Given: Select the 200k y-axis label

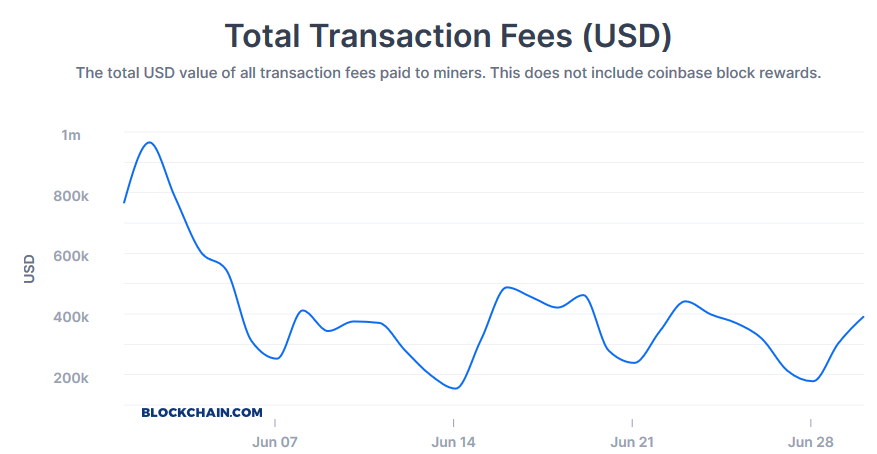Looking at the screenshot, I should point(71,378).
